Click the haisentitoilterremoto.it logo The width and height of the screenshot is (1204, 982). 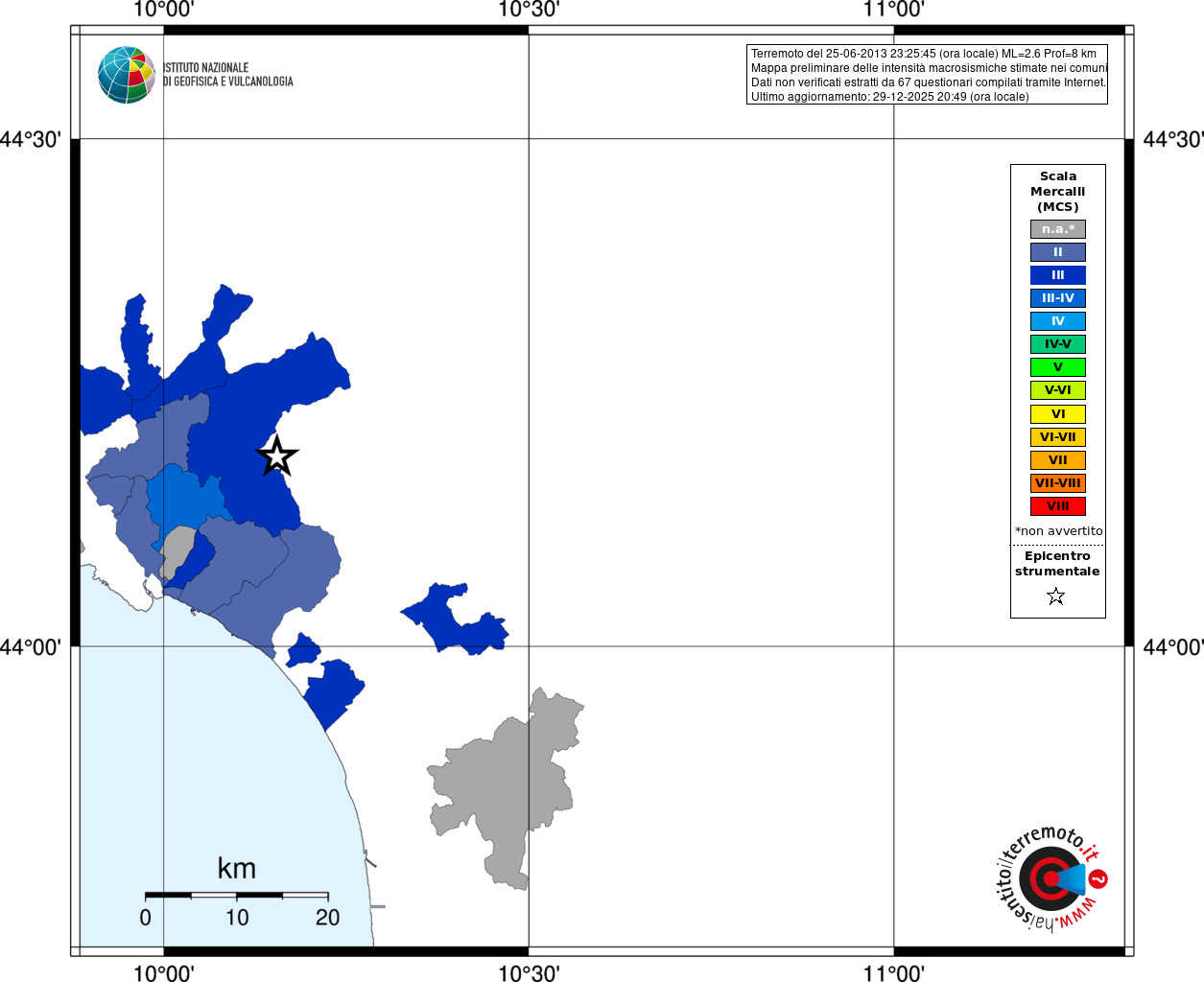(x=1051, y=877)
